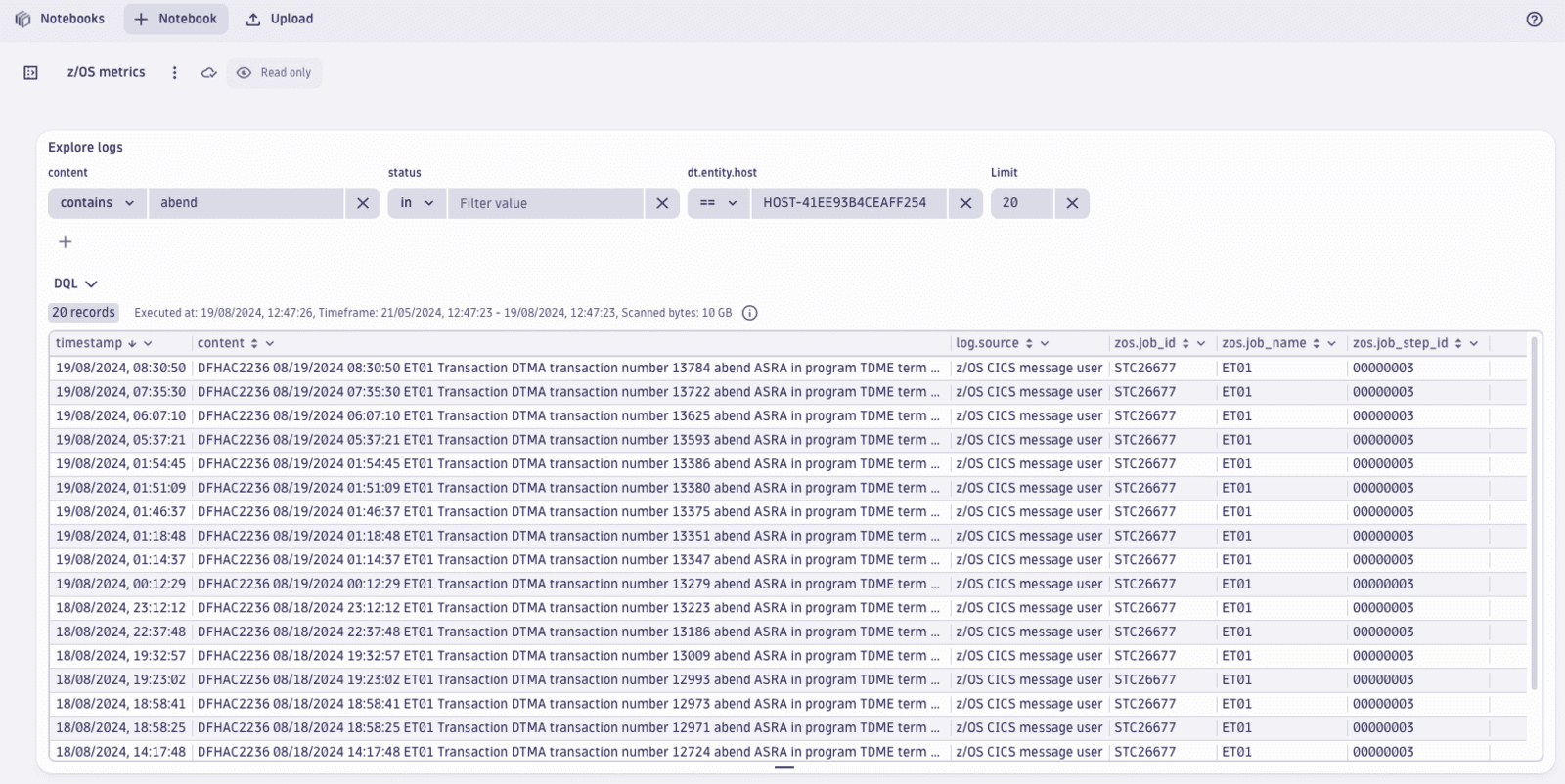Open the zos.job_name column menu chevron
The height and width of the screenshot is (784, 1565).
tap(1331, 343)
